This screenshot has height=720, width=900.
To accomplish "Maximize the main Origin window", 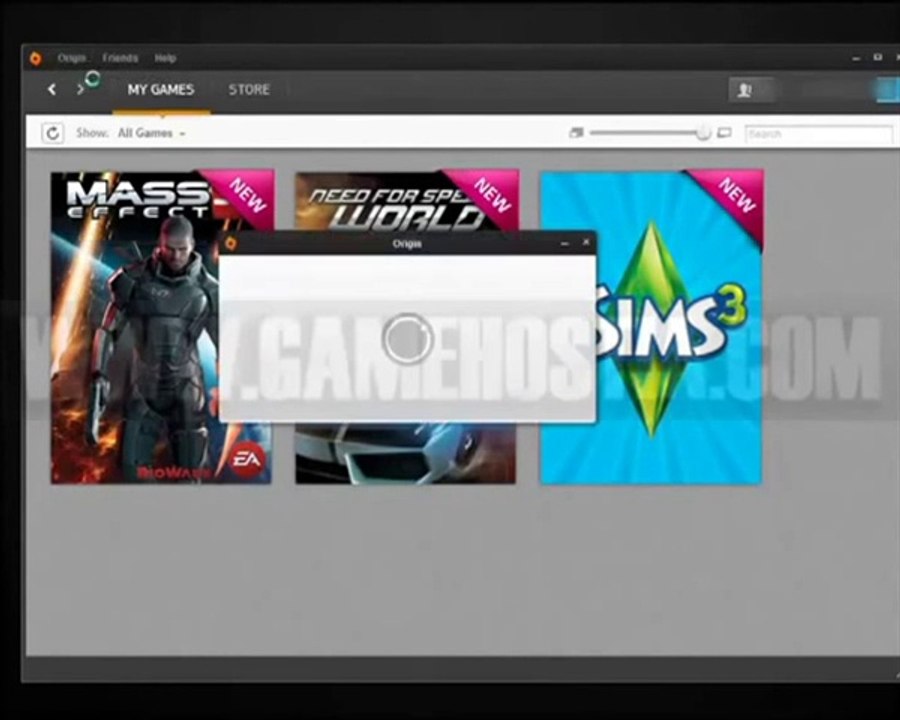I will (877, 57).
